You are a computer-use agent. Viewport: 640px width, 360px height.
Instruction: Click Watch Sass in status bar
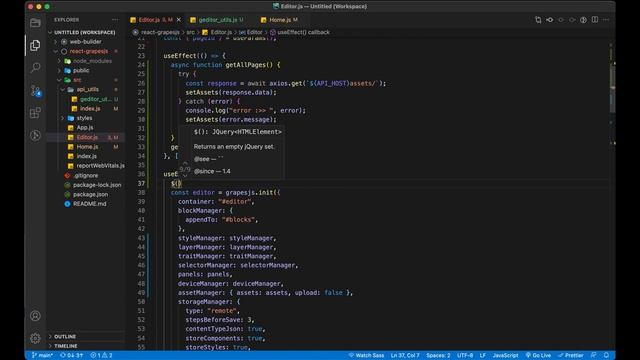point(366,355)
